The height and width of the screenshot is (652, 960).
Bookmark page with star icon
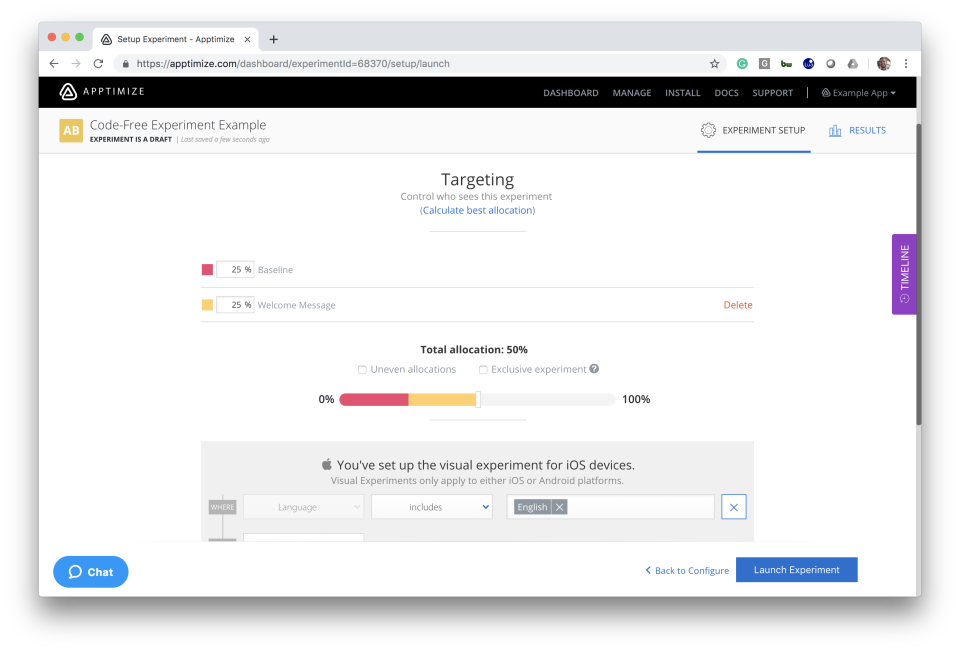pos(714,64)
